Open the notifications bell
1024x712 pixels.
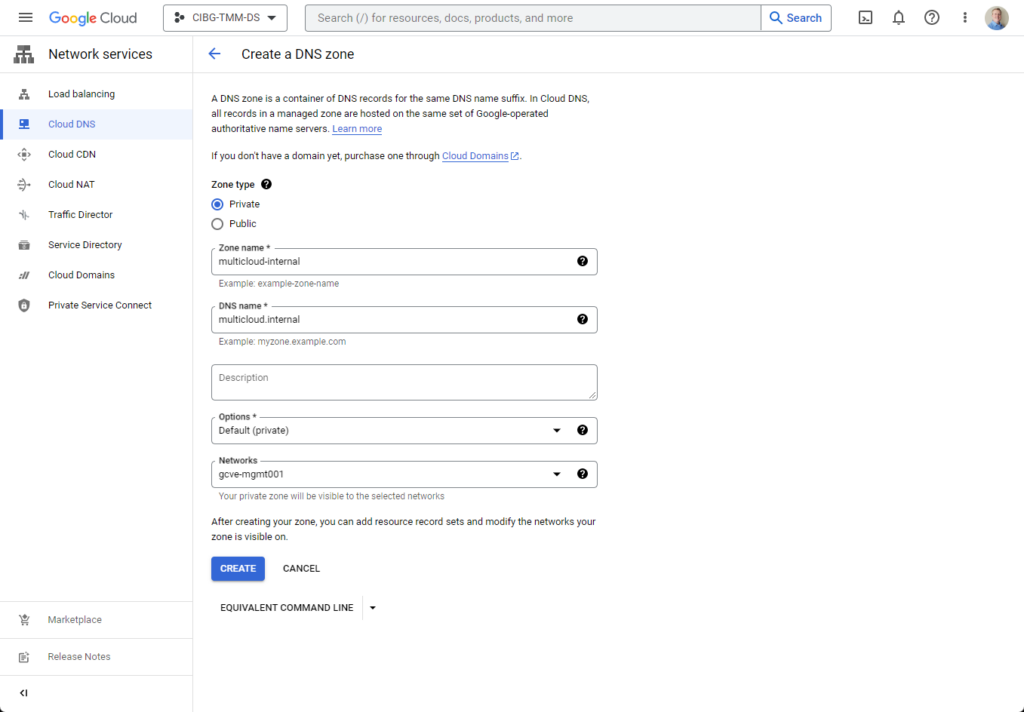(x=899, y=18)
